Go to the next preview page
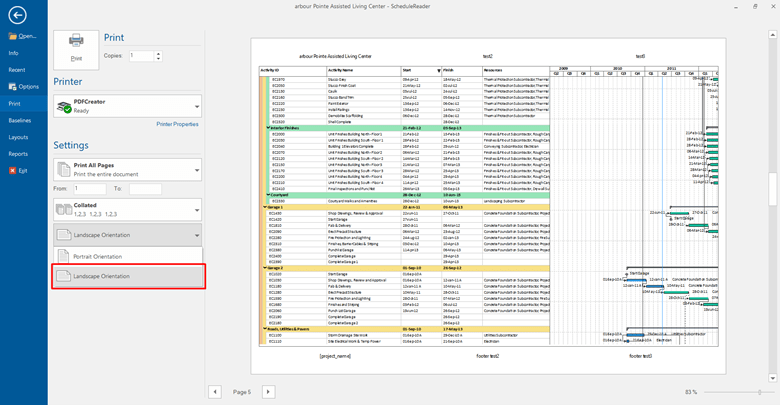 point(268,392)
